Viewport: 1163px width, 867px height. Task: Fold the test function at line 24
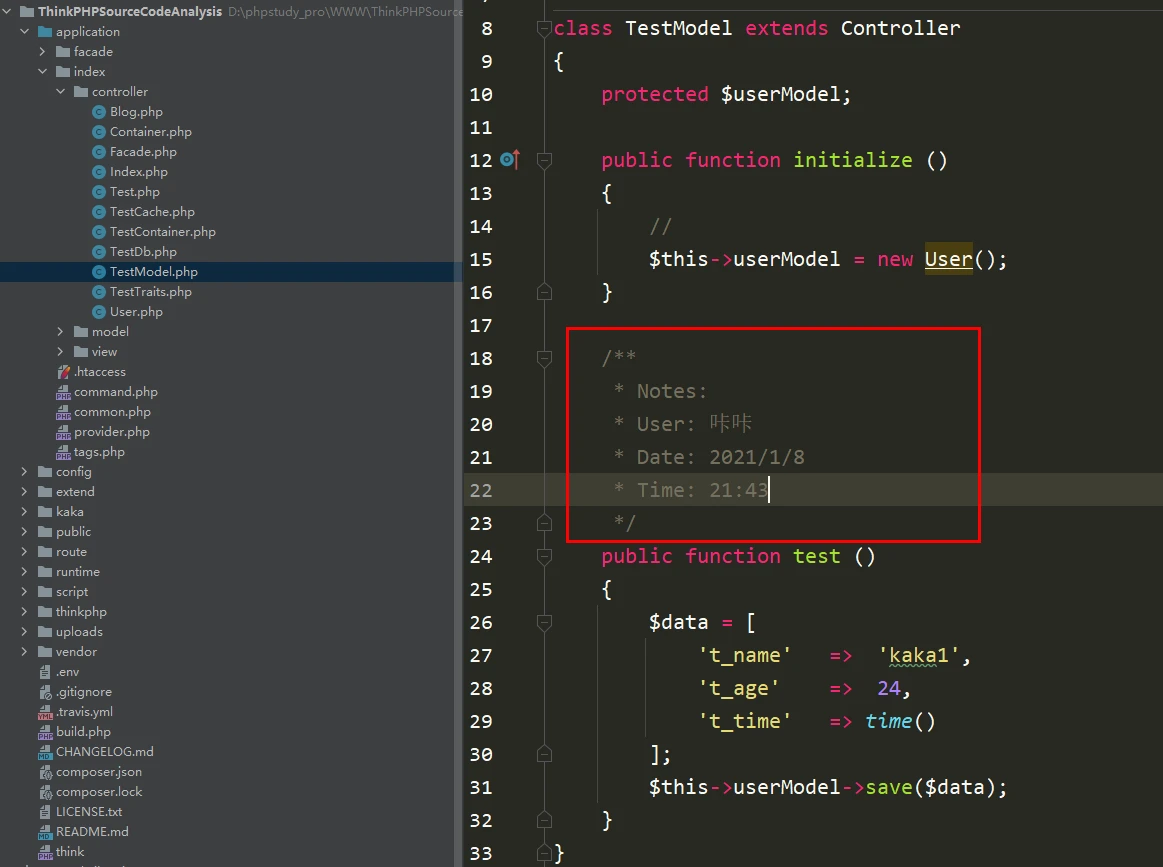(544, 556)
